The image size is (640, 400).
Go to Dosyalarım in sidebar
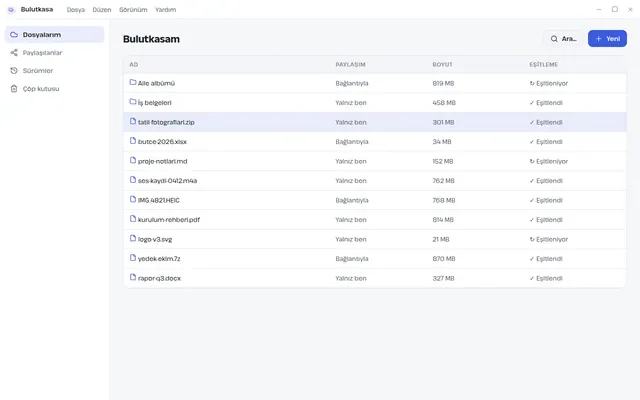pos(55,35)
